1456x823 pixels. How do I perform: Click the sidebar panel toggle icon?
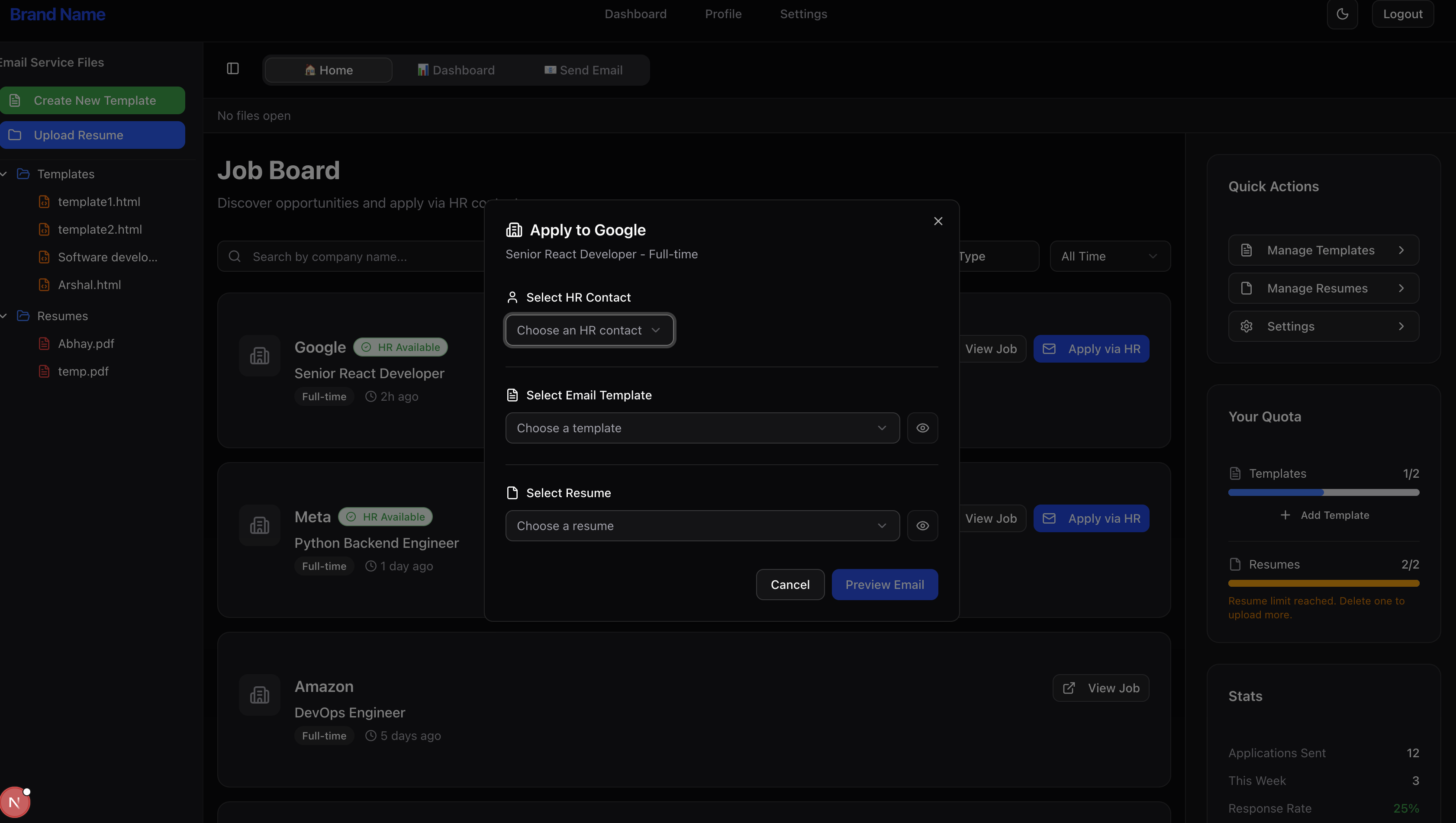(233, 69)
